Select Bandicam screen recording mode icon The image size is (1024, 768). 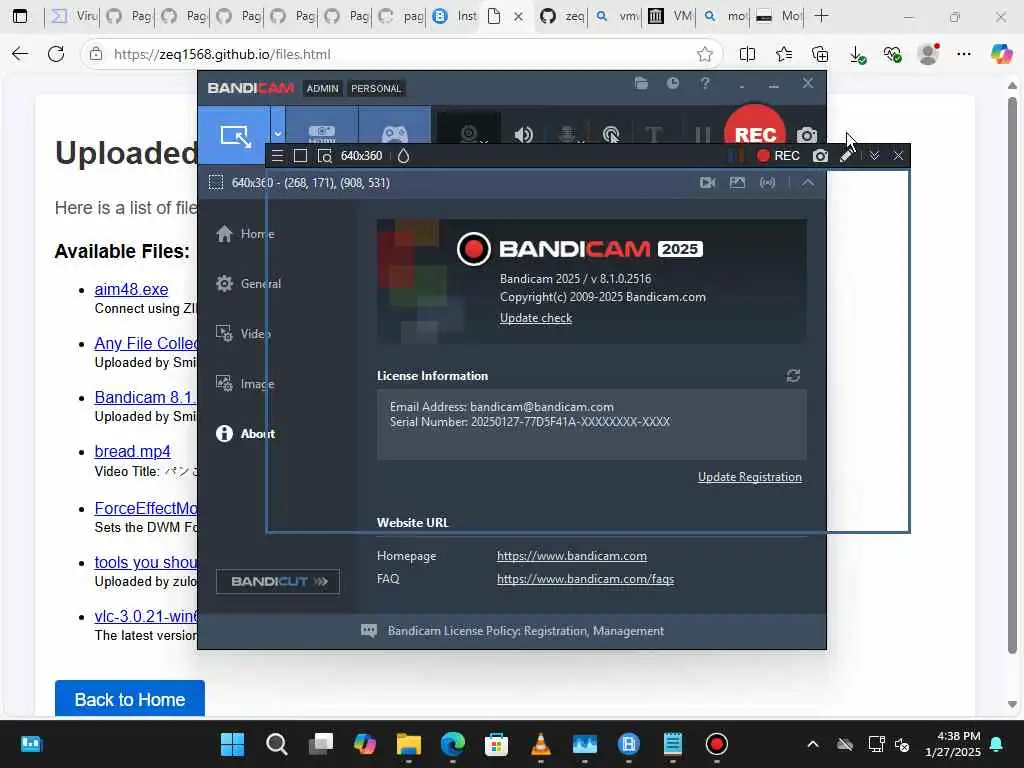[235, 135]
